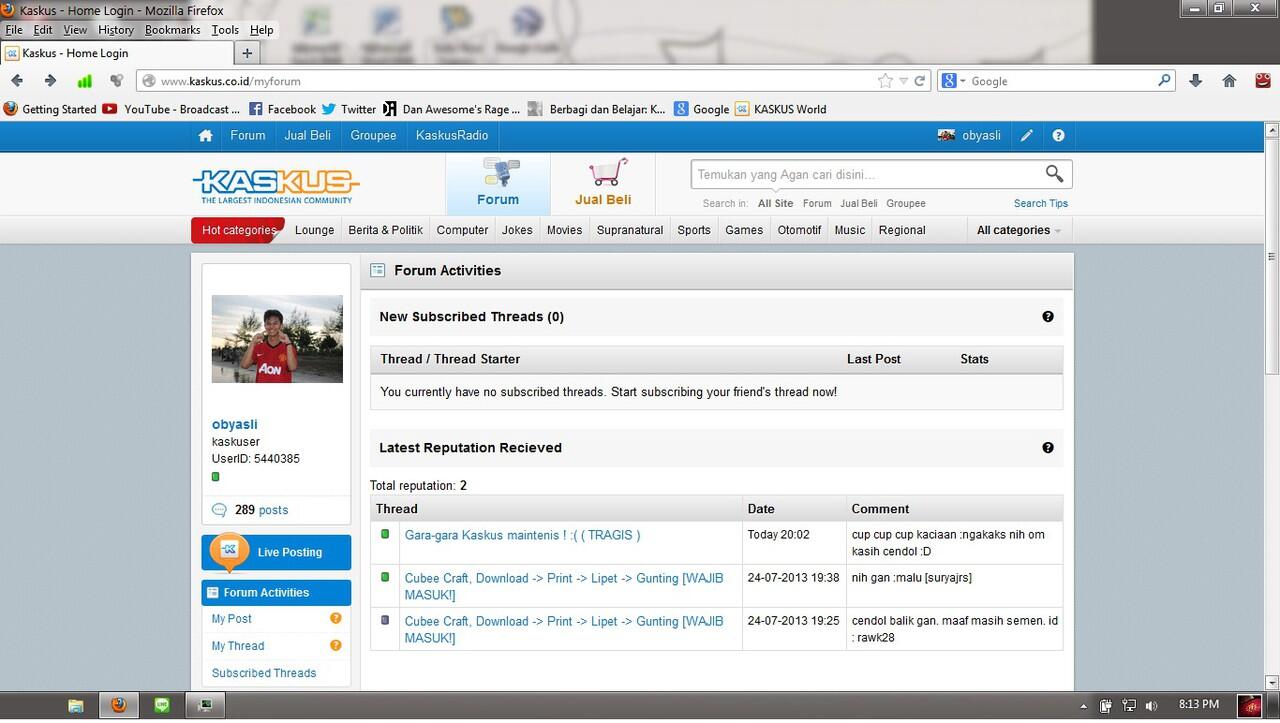Open the Bookmarks menu
The height and width of the screenshot is (723, 1280).
[x=173, y=30]
